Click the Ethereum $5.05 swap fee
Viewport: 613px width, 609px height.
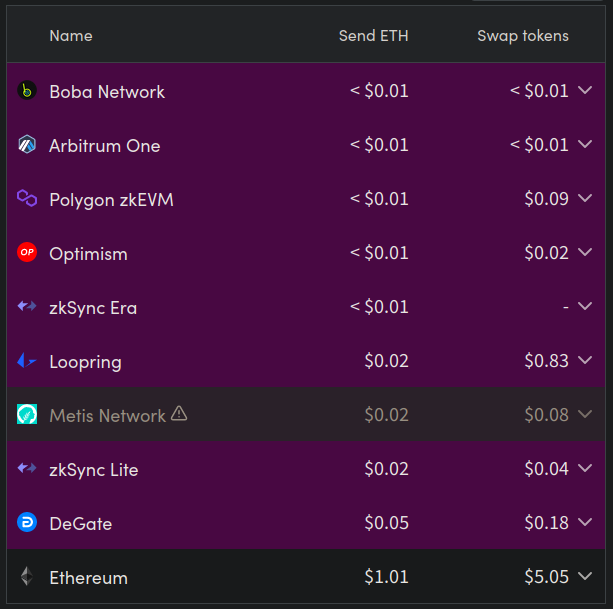point(546,577)
